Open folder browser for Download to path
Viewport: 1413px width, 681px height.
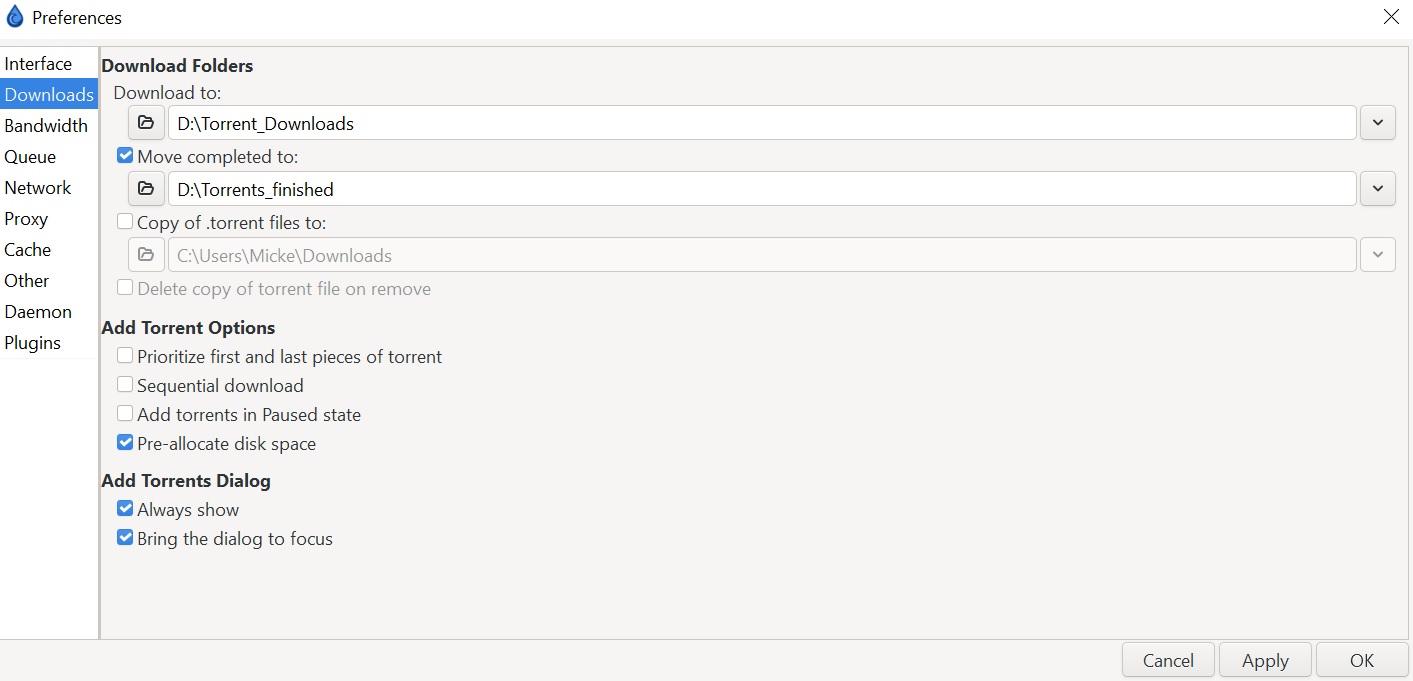tap(146, 123)
